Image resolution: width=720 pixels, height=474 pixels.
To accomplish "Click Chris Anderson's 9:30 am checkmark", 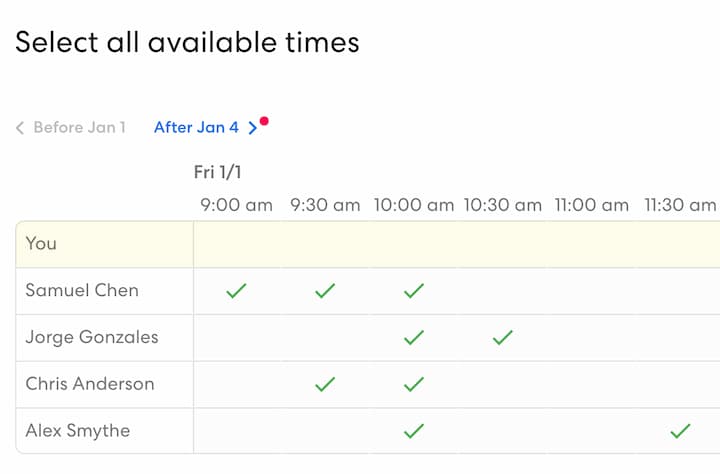I will click(x=325, y=384).
